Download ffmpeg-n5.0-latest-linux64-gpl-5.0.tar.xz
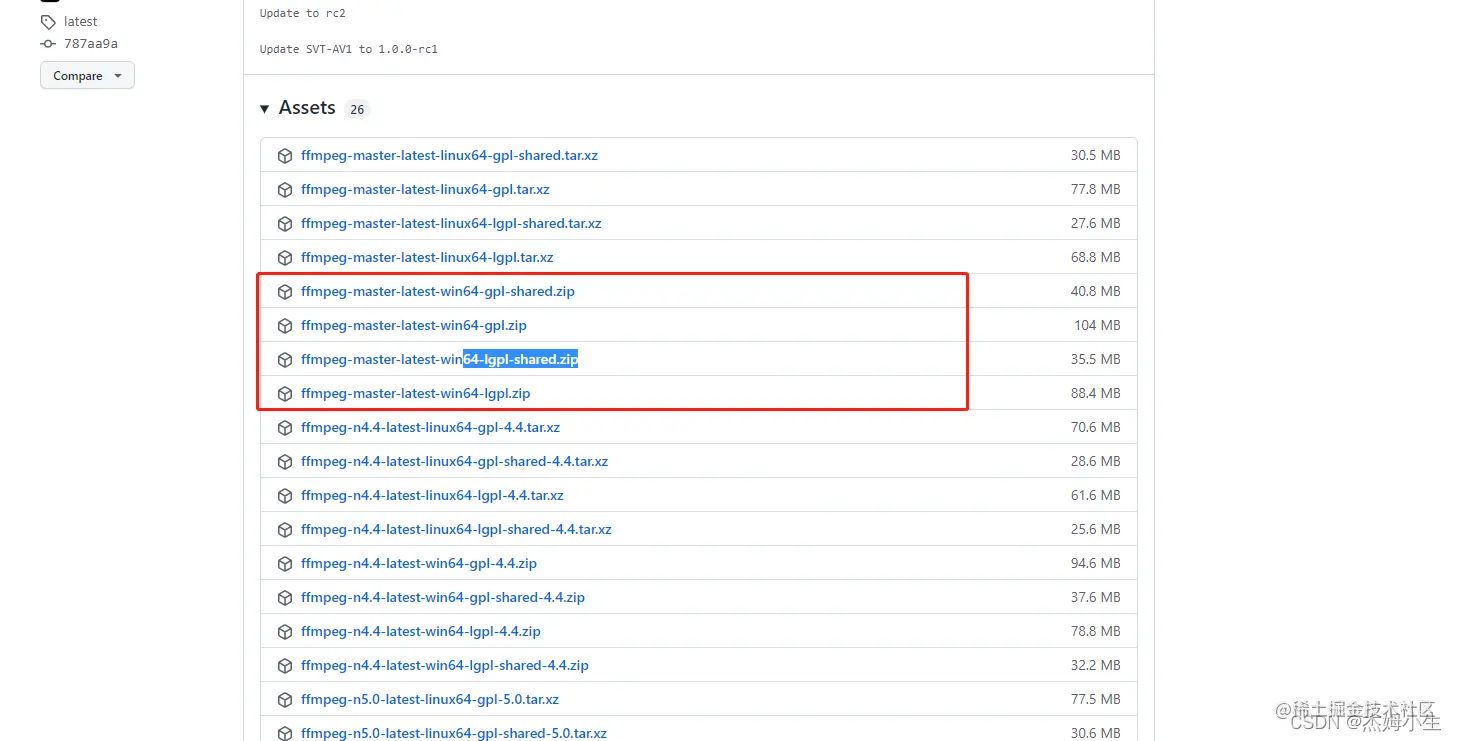Image resolution: width=1457 pixels, height=741 pixels. click(430, 700)
